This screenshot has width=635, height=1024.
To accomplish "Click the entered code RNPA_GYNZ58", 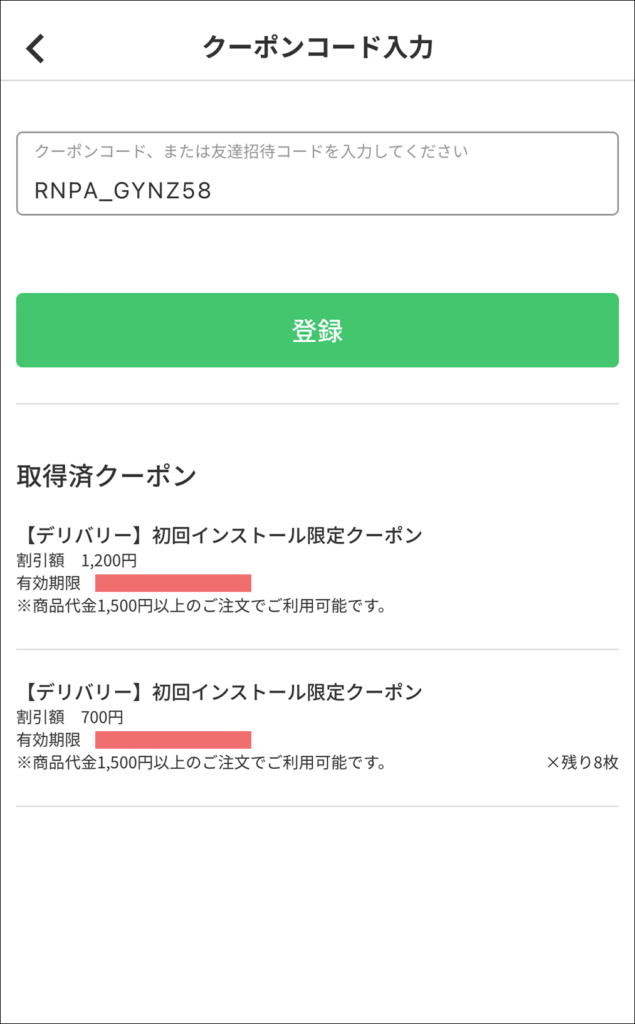I will (x=123, y=190).
